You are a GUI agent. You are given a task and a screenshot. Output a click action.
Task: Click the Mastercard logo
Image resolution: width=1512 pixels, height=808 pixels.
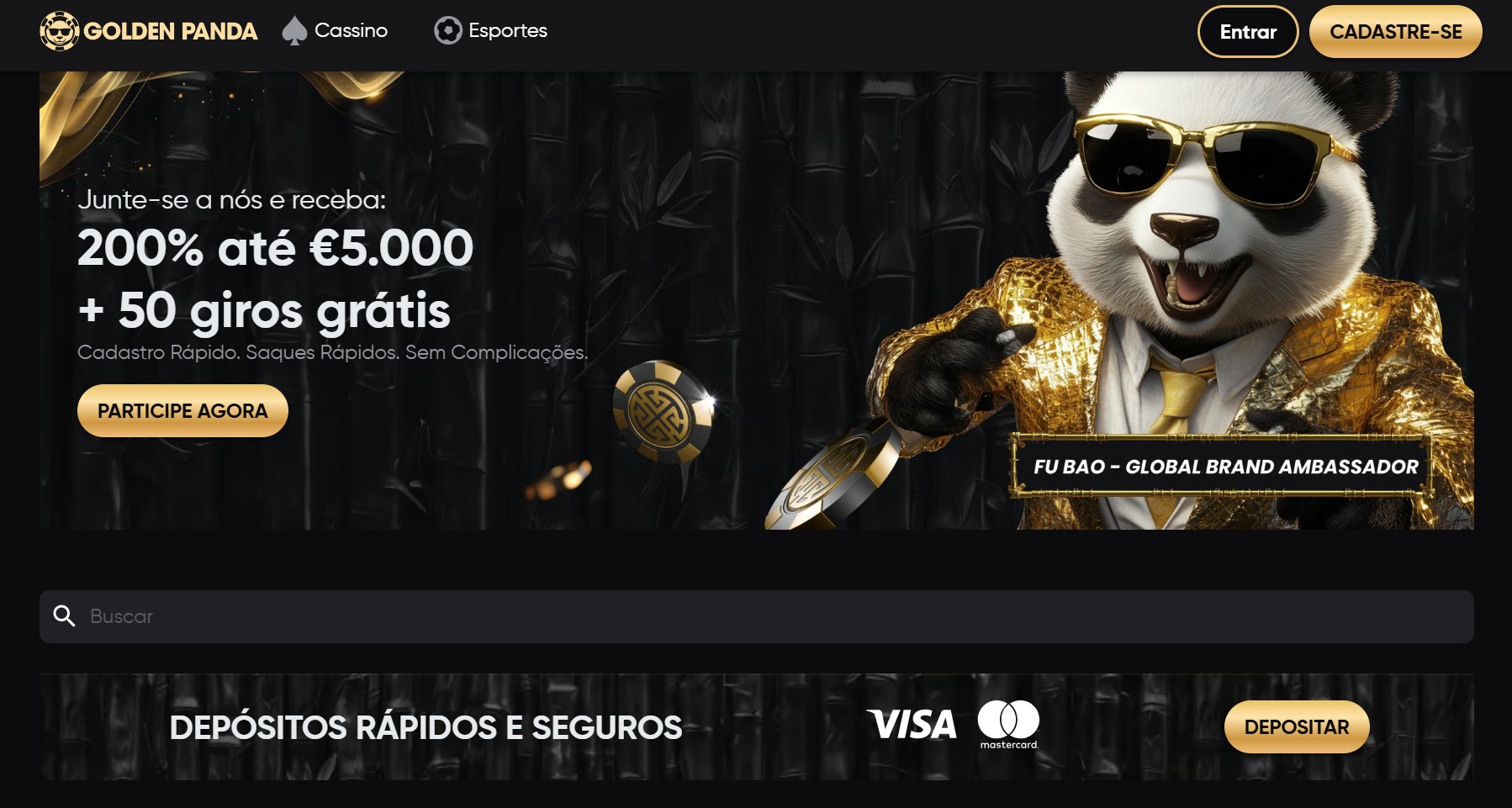point(1008,724)
